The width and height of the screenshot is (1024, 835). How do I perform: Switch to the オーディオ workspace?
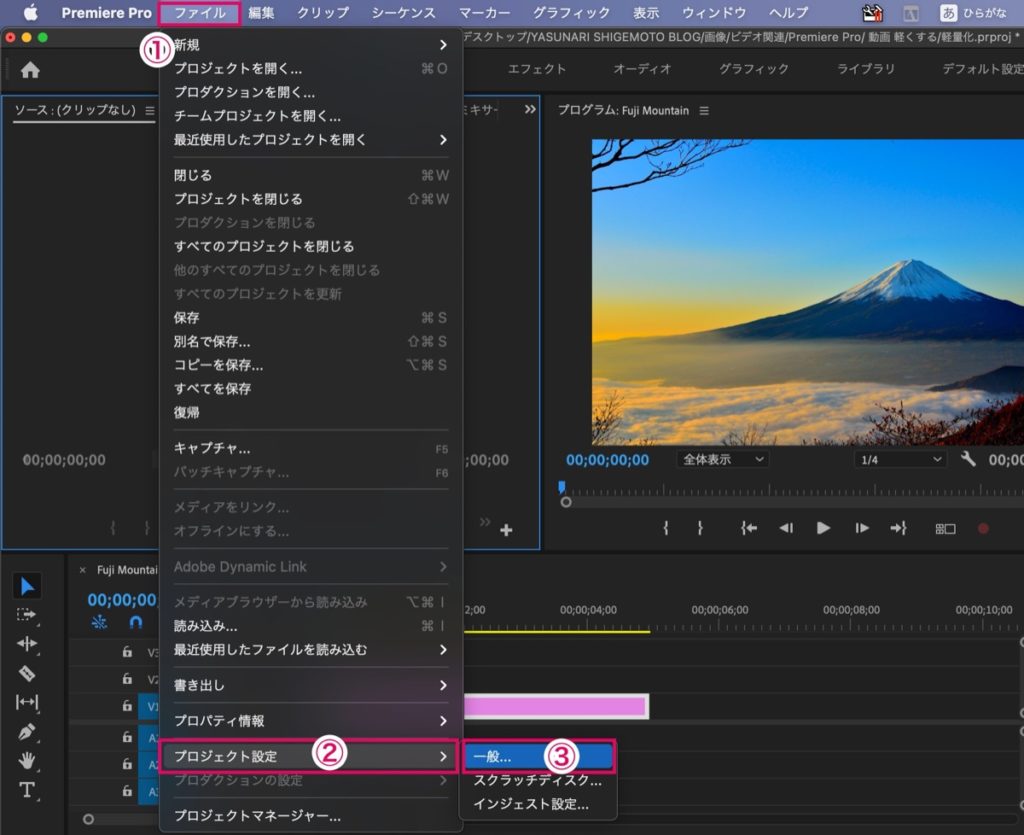(x=643, y=69)
